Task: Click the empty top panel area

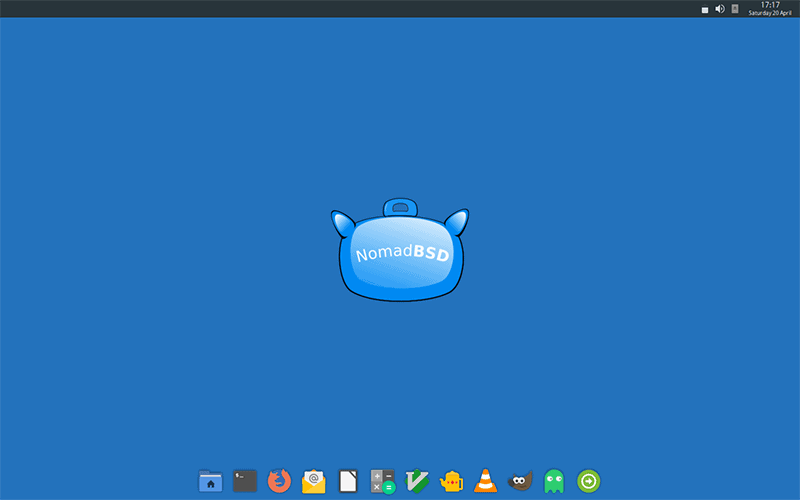Action: pos(350,8)
